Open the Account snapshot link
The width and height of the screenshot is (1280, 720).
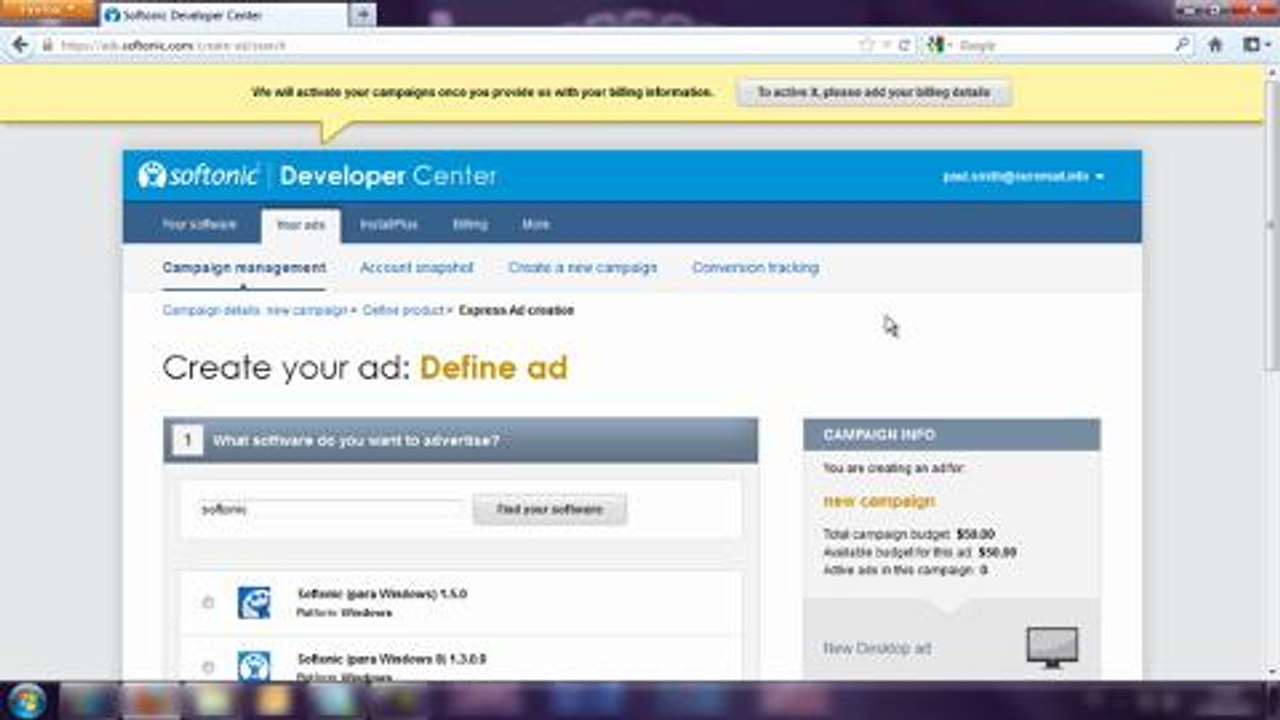click(416, 268)
